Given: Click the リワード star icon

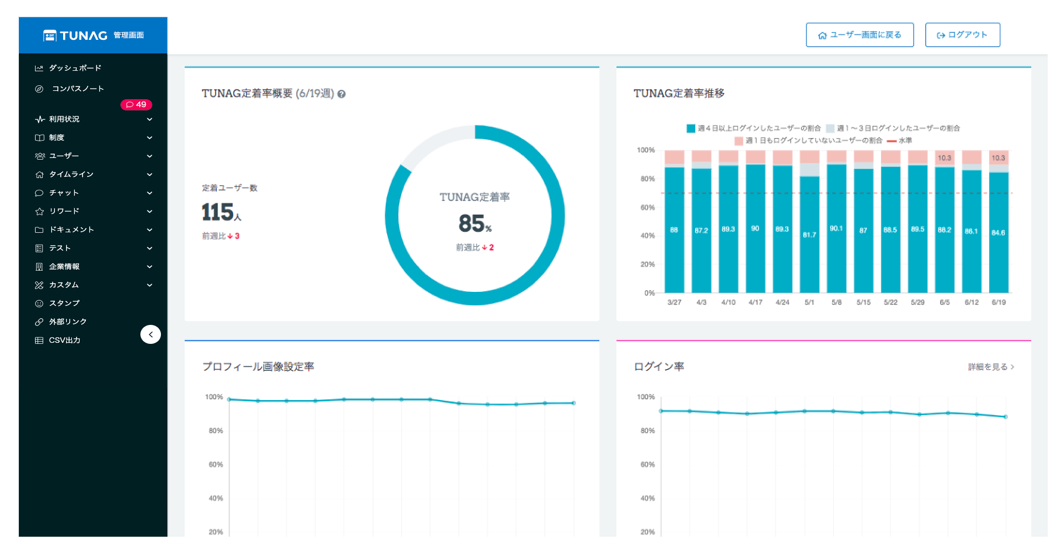Looking at the screenshot, I should click(39, 211).
